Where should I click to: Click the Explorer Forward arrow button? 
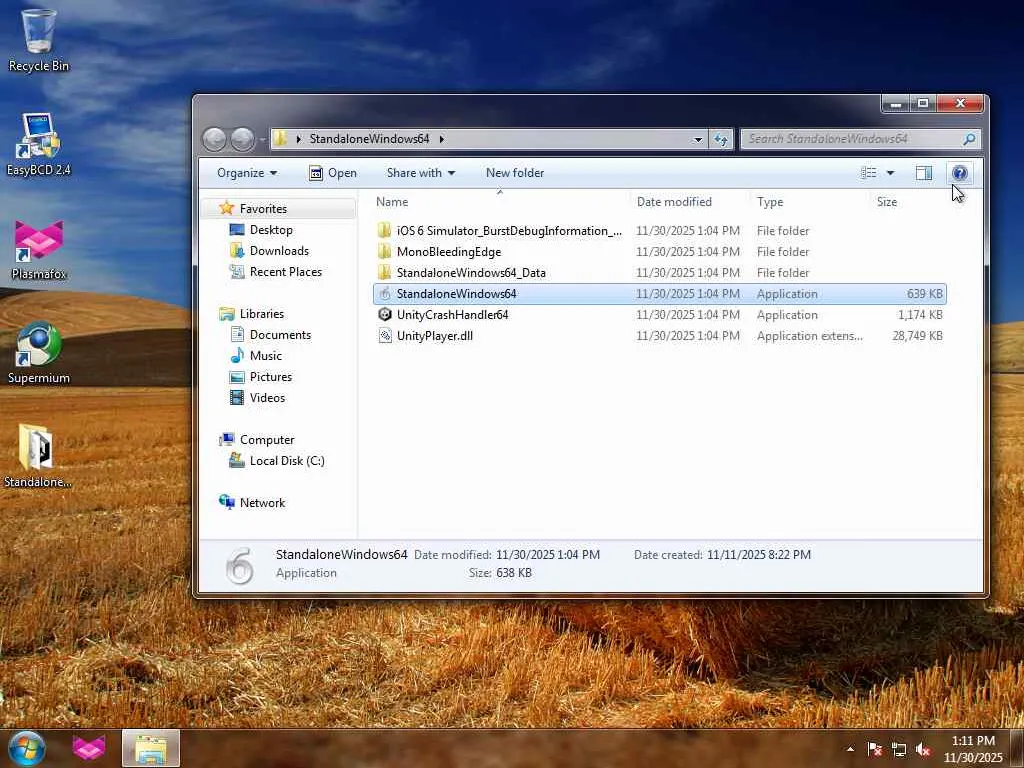pos(242,138)
